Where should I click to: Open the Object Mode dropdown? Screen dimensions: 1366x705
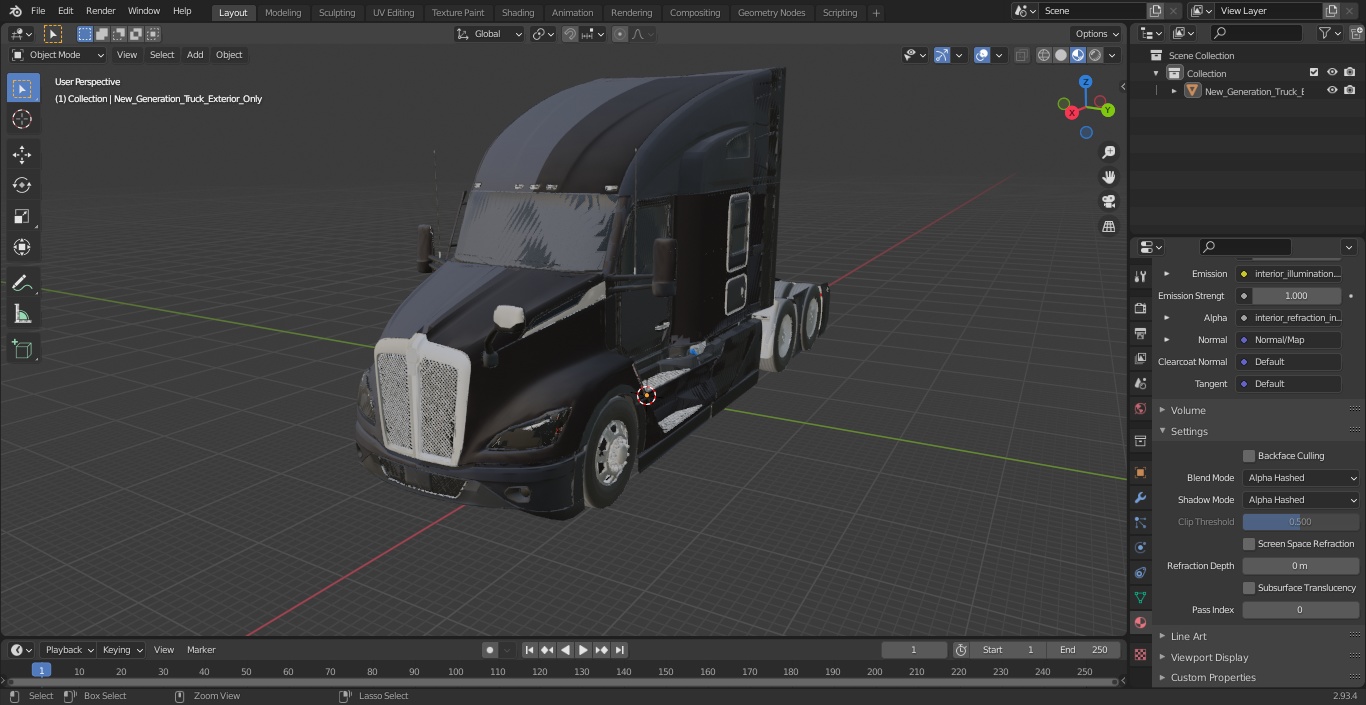[58, 55]
